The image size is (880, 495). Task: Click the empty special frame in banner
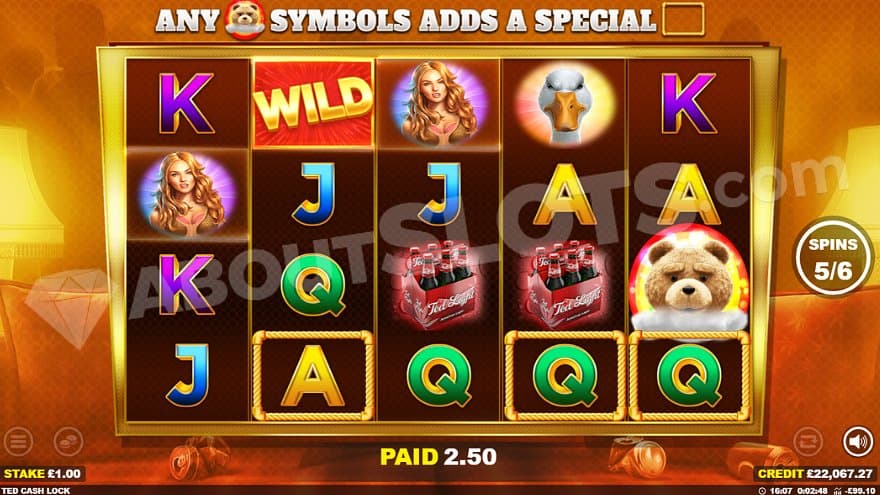(683, 19)
